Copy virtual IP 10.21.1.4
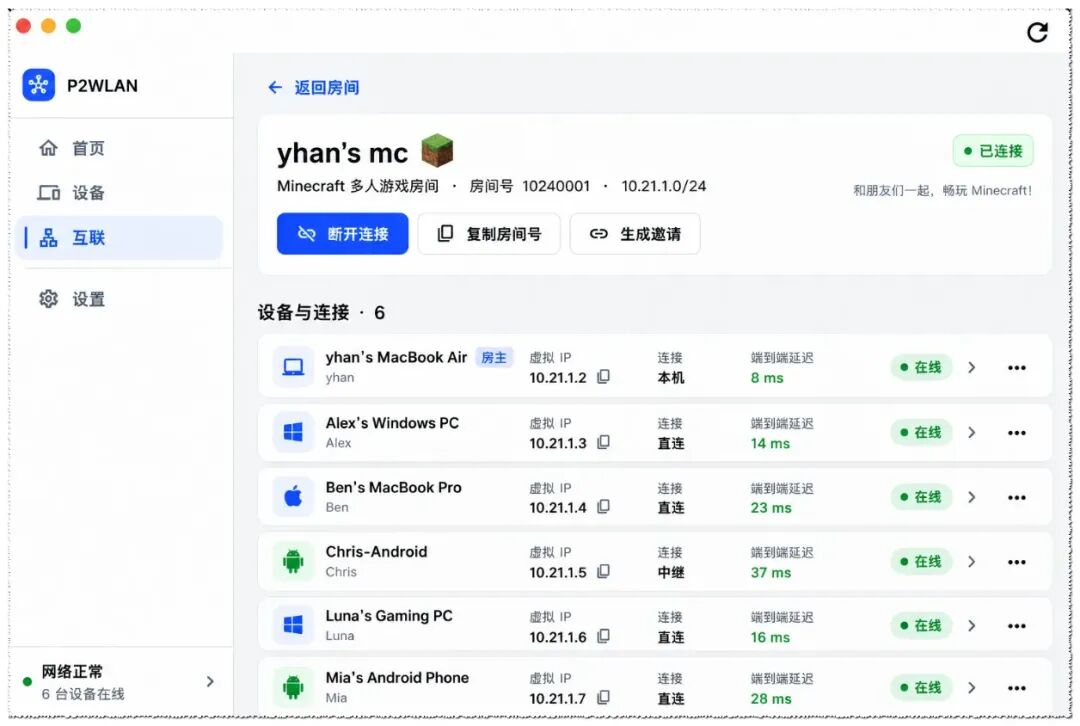This screenshot has height=726, width=1080. point(603,507)
